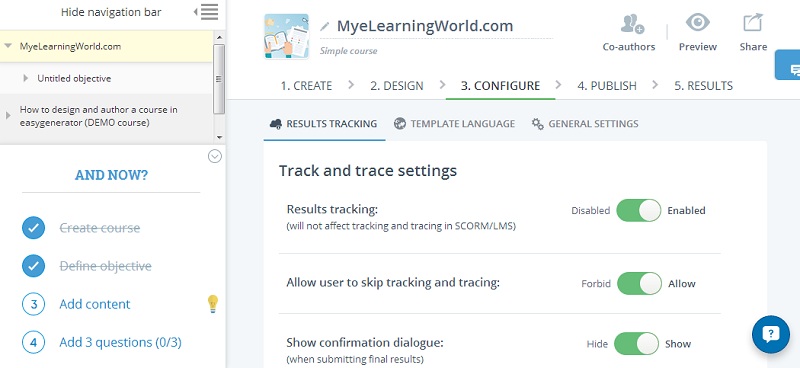
Task: Select Untitled objective in the tree
Action: coord(74,79)
